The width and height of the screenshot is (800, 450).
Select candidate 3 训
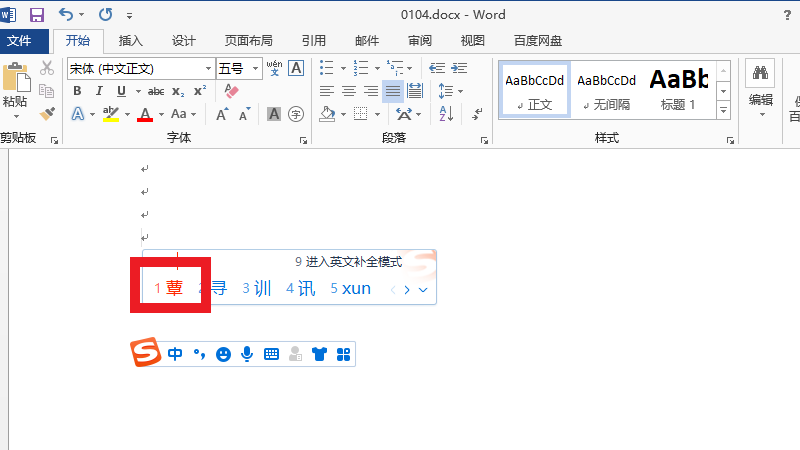tap(257, 289)
